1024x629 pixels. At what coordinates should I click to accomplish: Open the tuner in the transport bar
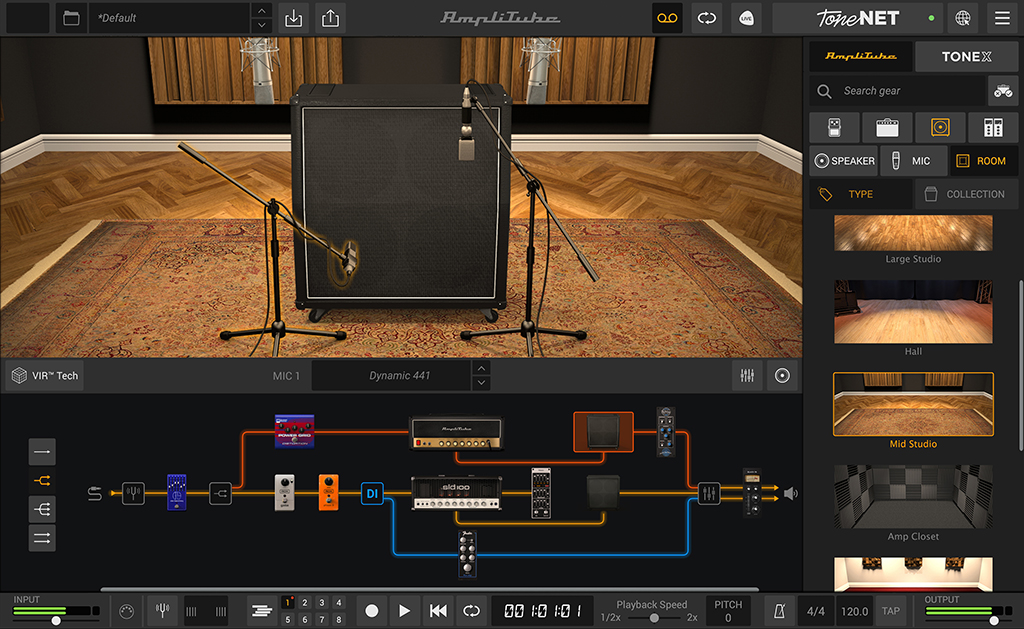tap(162, 610)
